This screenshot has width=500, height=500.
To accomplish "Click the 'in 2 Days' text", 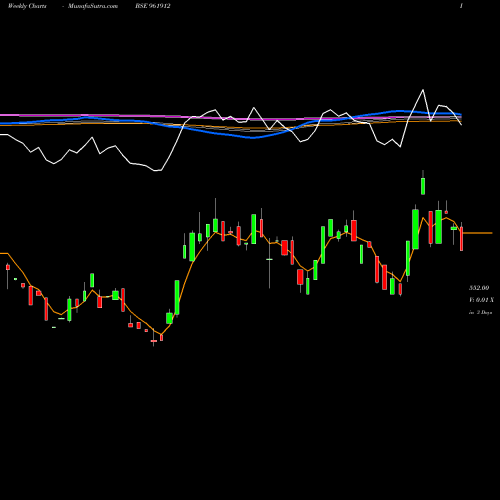I will click(480, 312).
